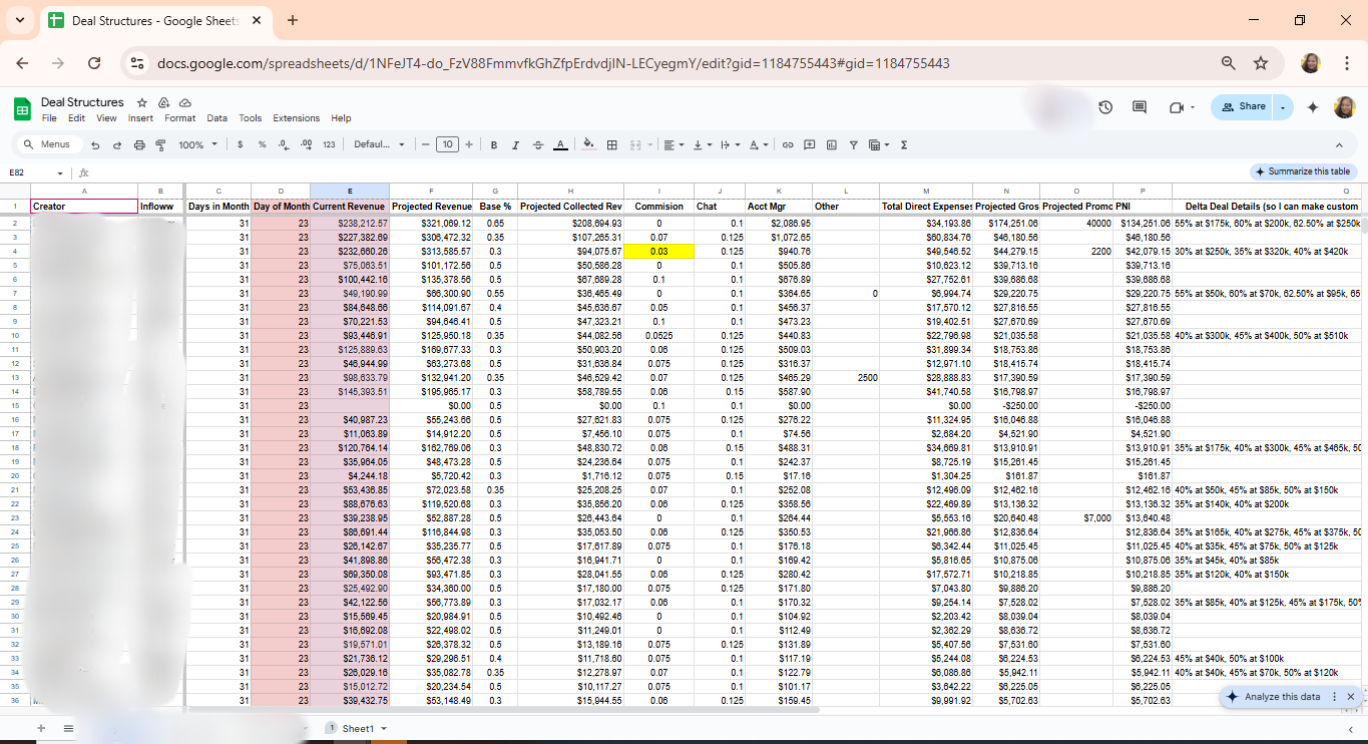
Task: Open the Help menu
Action: coord(341,118)
